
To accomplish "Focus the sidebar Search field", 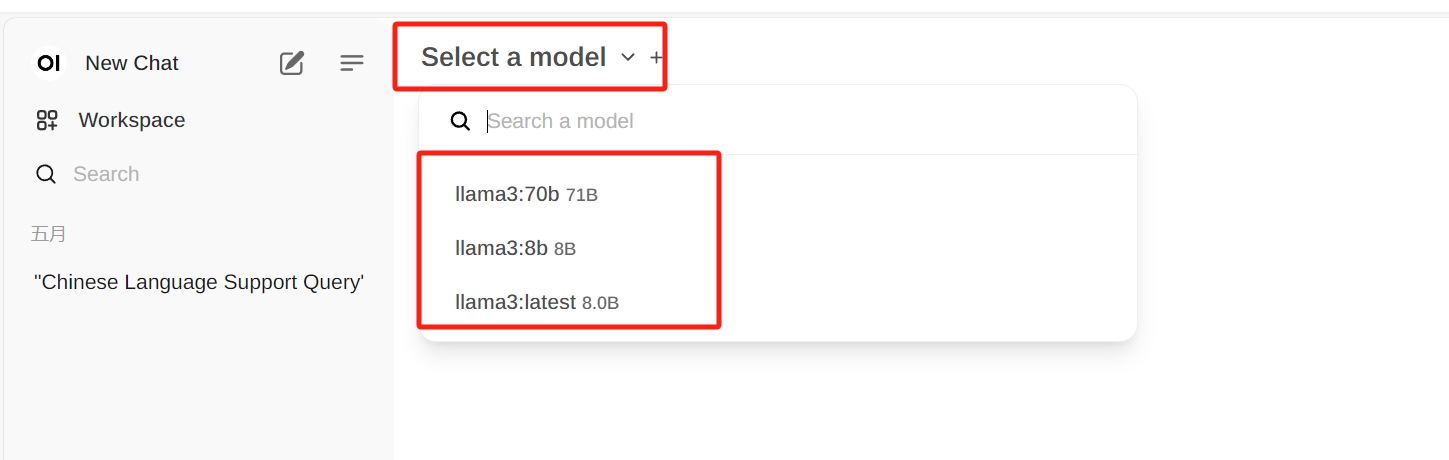I will [106, 174].
